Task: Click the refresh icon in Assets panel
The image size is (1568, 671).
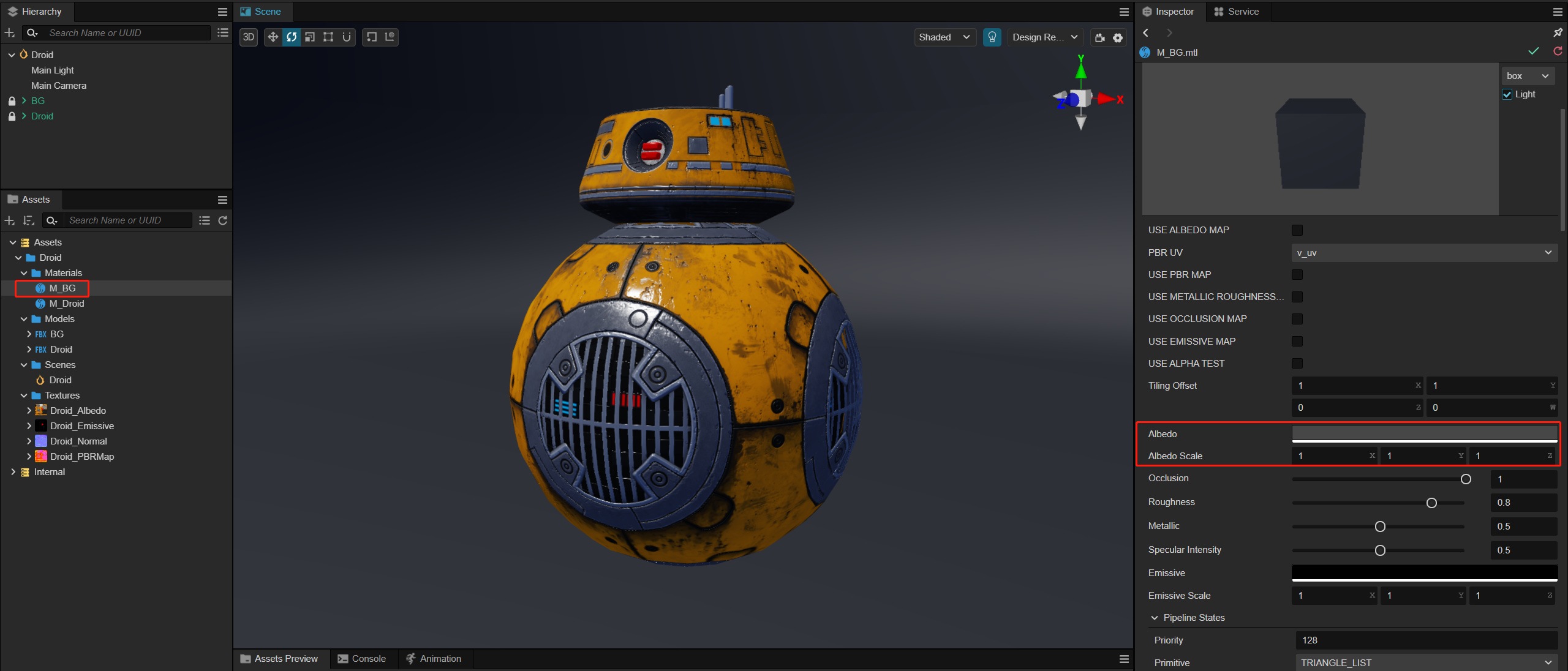Action: [x=223, y=220]
